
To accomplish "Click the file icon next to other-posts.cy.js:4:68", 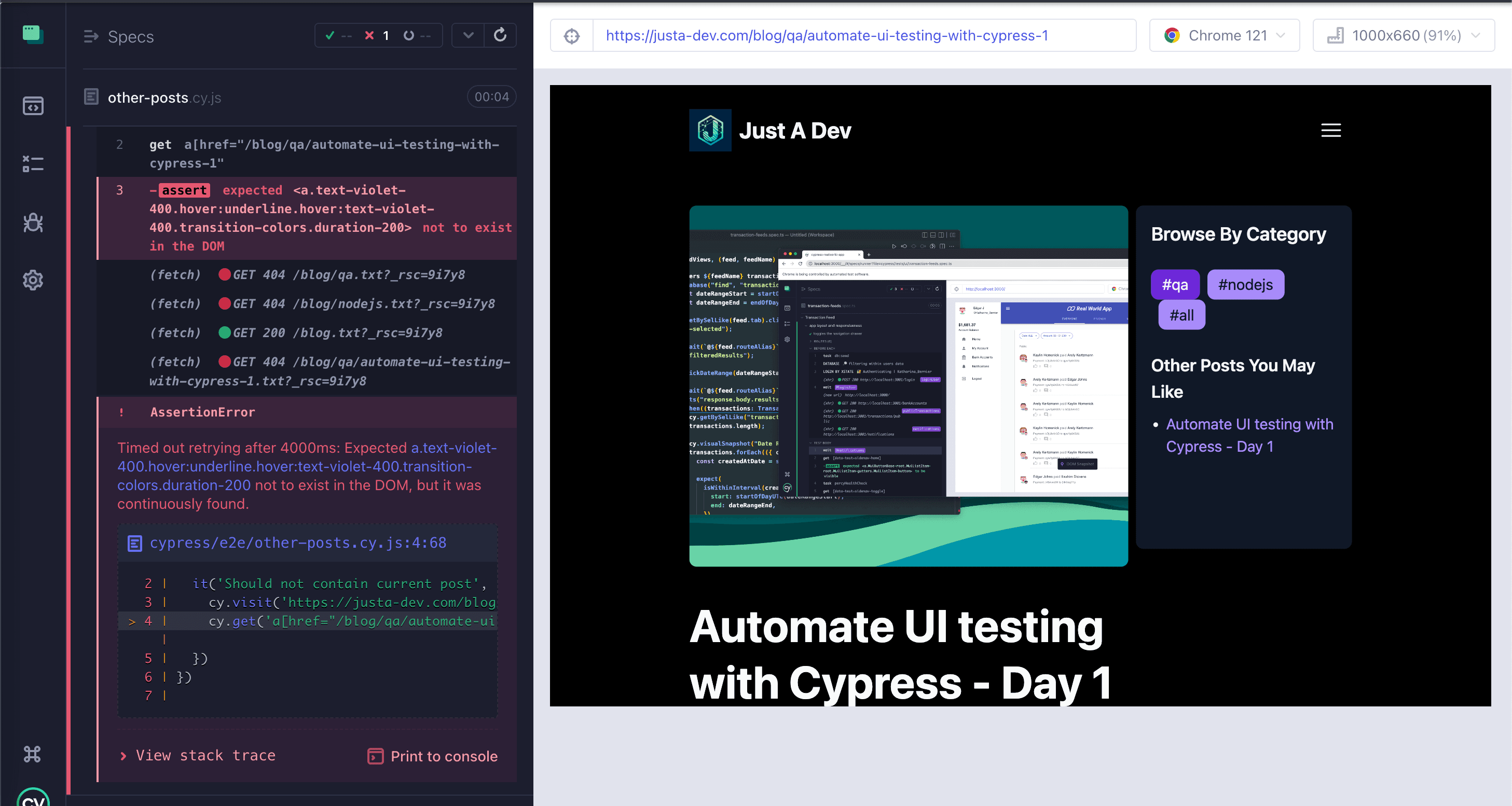I will pyautogui.click(x=134, y=543).
